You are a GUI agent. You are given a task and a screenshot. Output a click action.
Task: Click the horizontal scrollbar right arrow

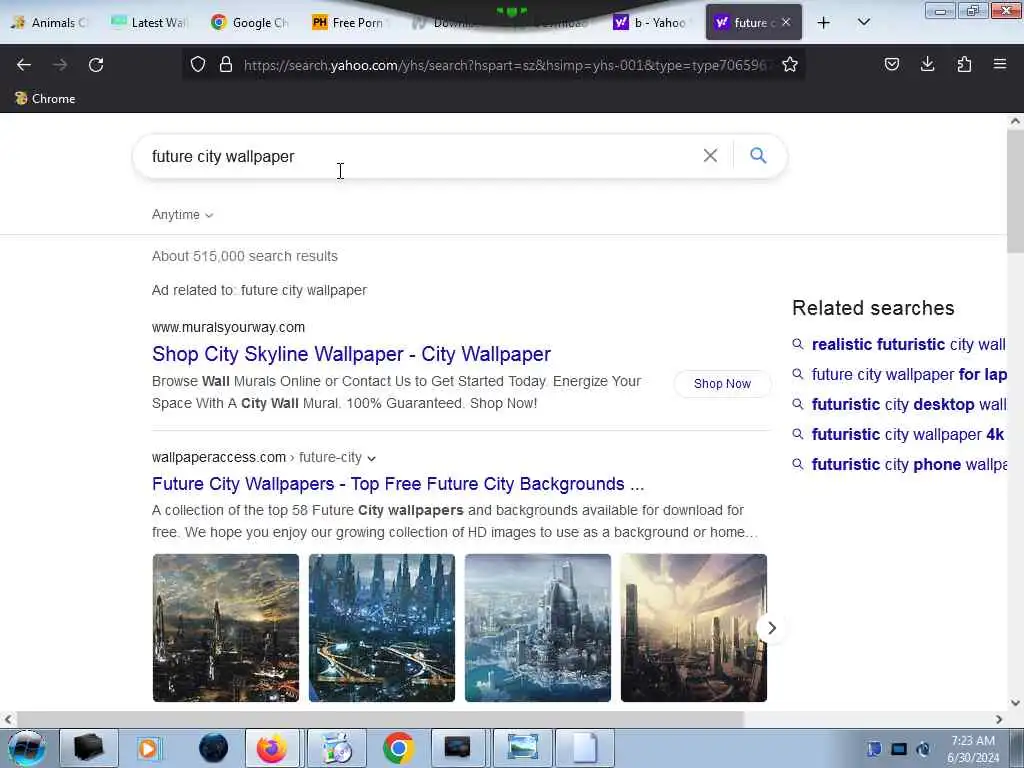[999, 719]
